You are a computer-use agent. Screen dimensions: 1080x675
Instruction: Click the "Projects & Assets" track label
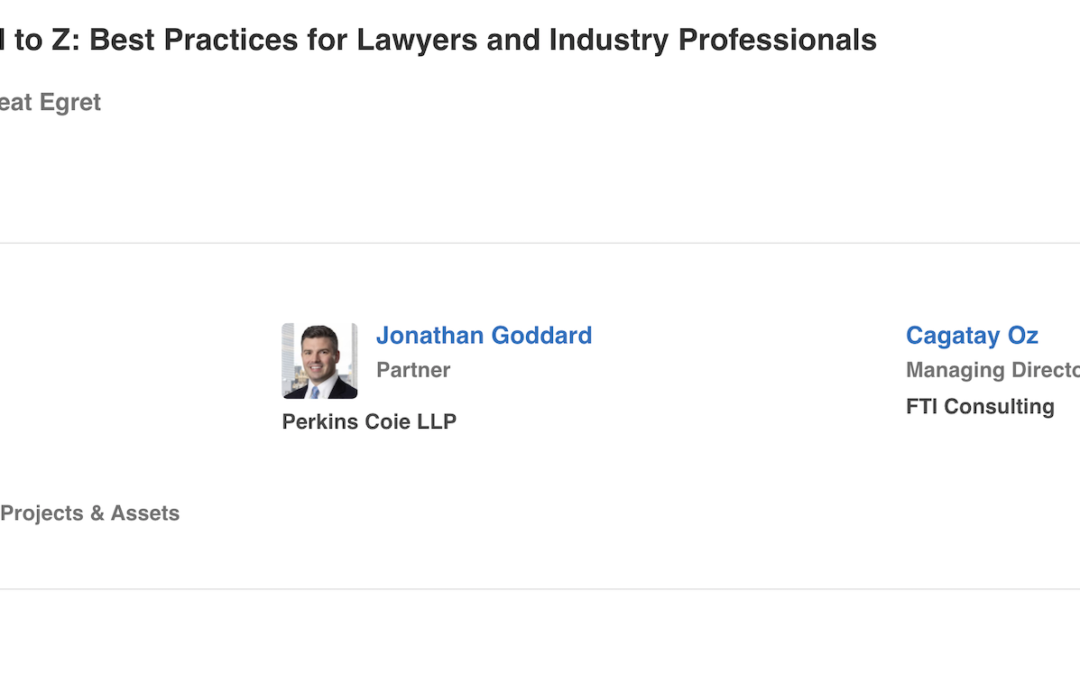(90, 514)
